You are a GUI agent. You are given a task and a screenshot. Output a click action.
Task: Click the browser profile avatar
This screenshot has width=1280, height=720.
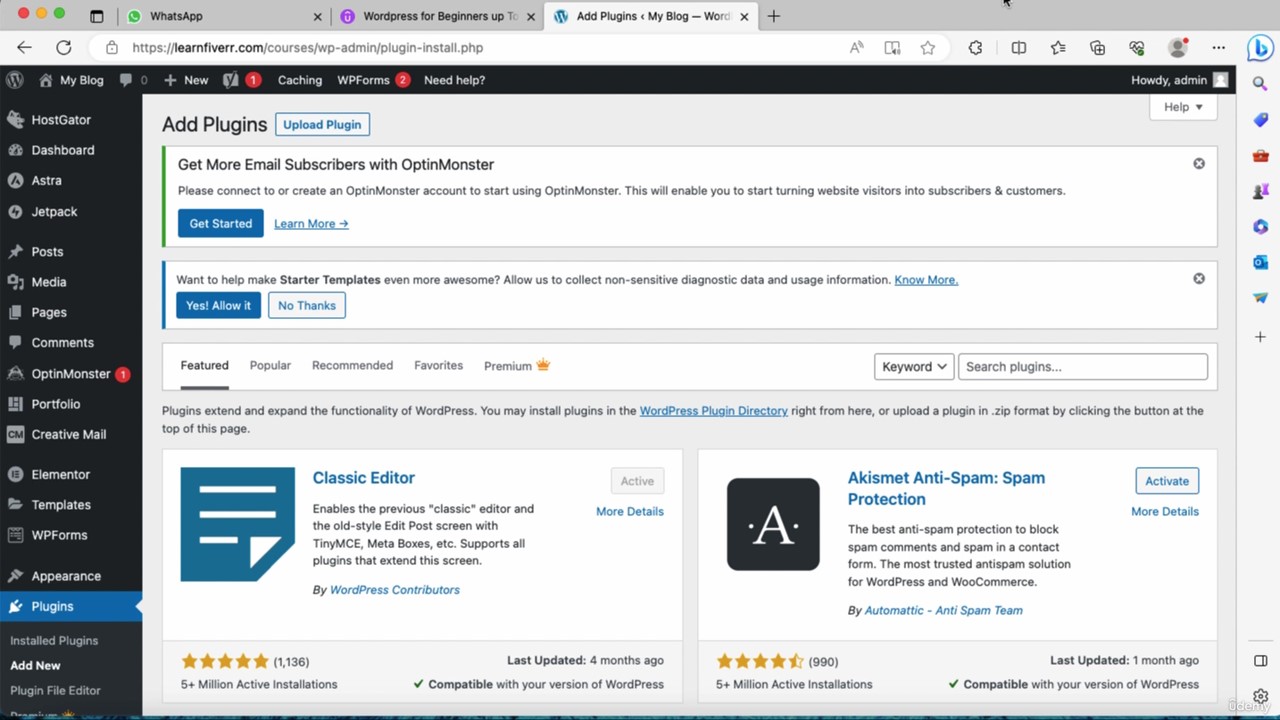click(1178, 47)
